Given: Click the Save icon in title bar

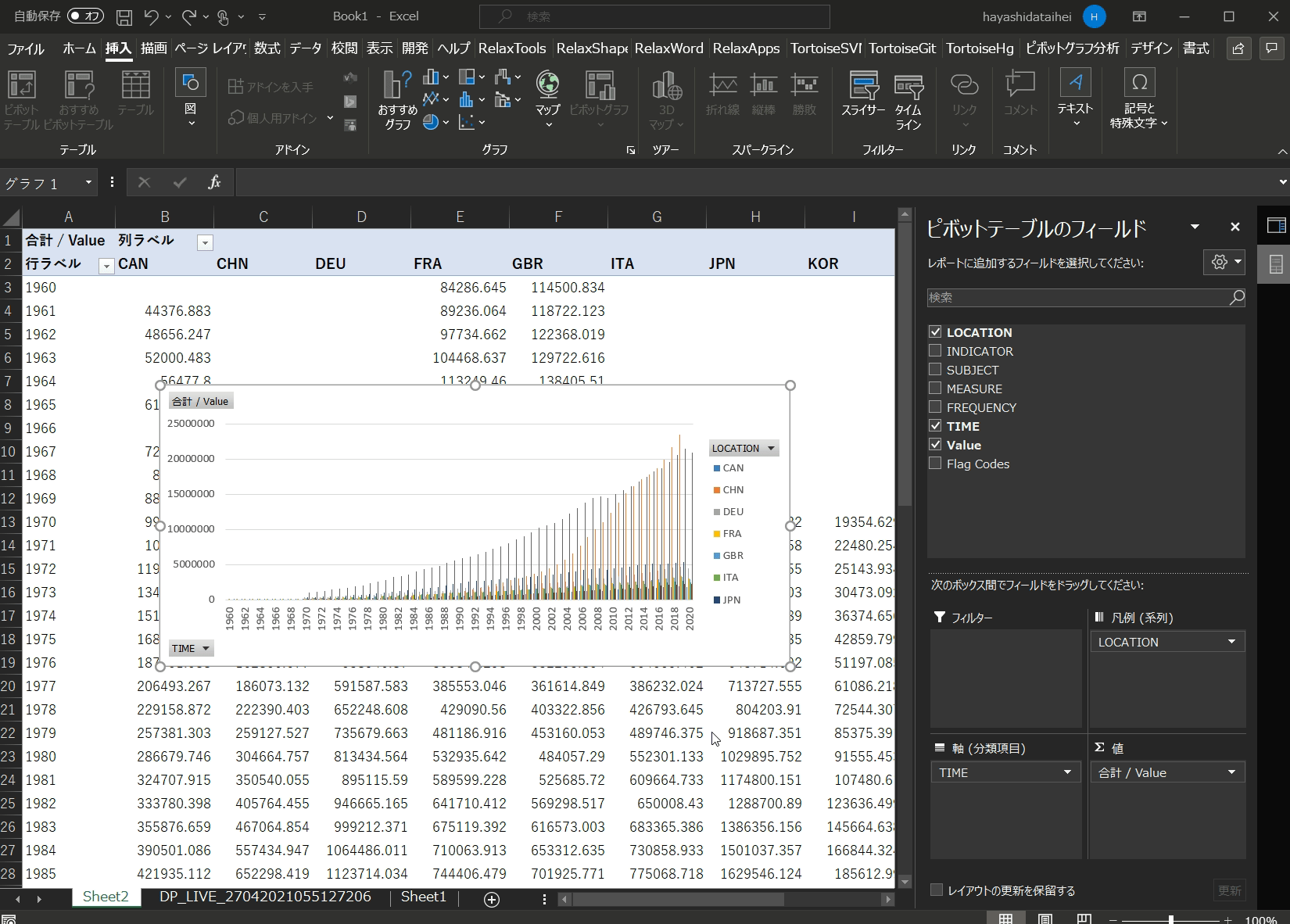Looking at the screenshot, I should (x=124, y=16).
